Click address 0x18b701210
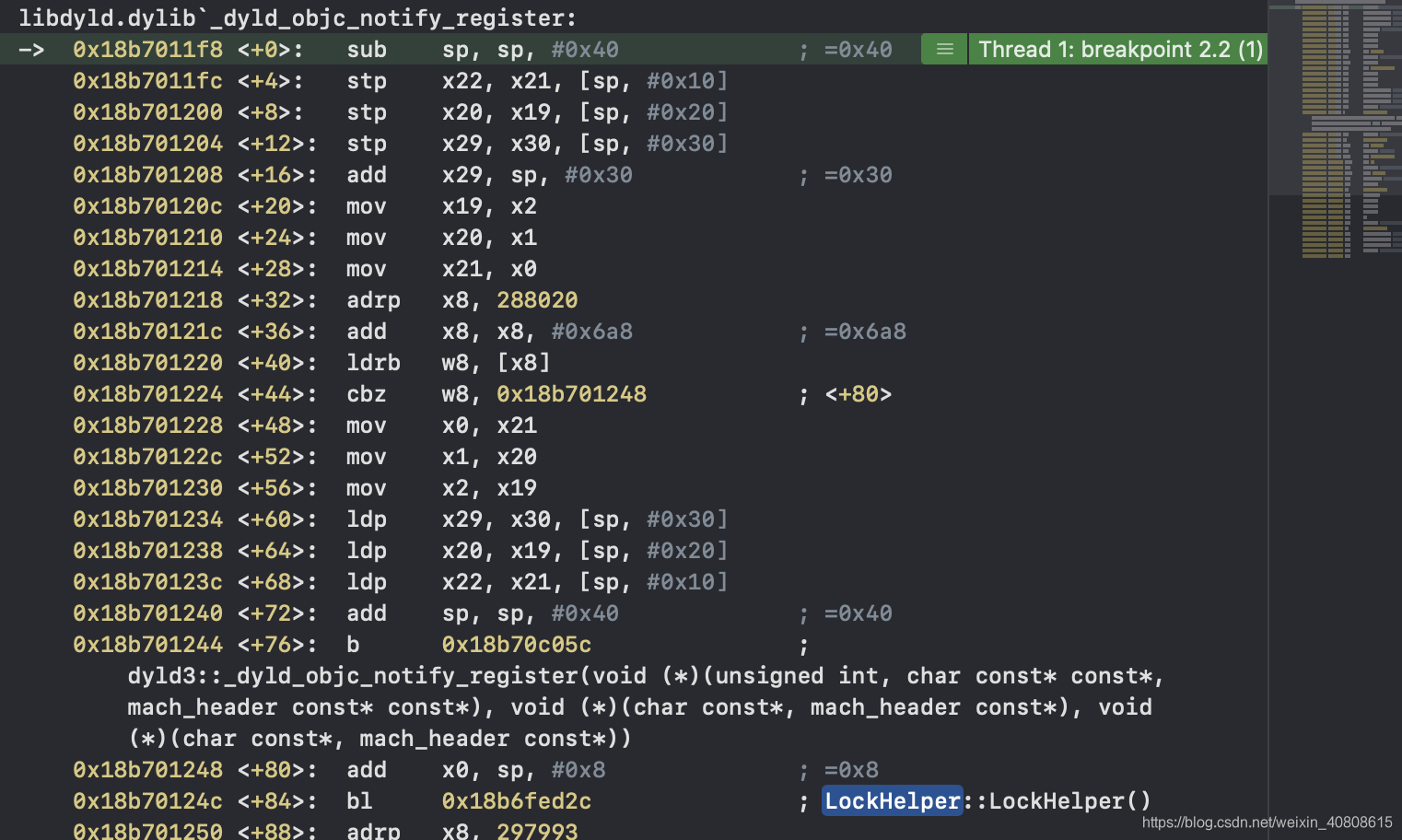 point(147,238)
